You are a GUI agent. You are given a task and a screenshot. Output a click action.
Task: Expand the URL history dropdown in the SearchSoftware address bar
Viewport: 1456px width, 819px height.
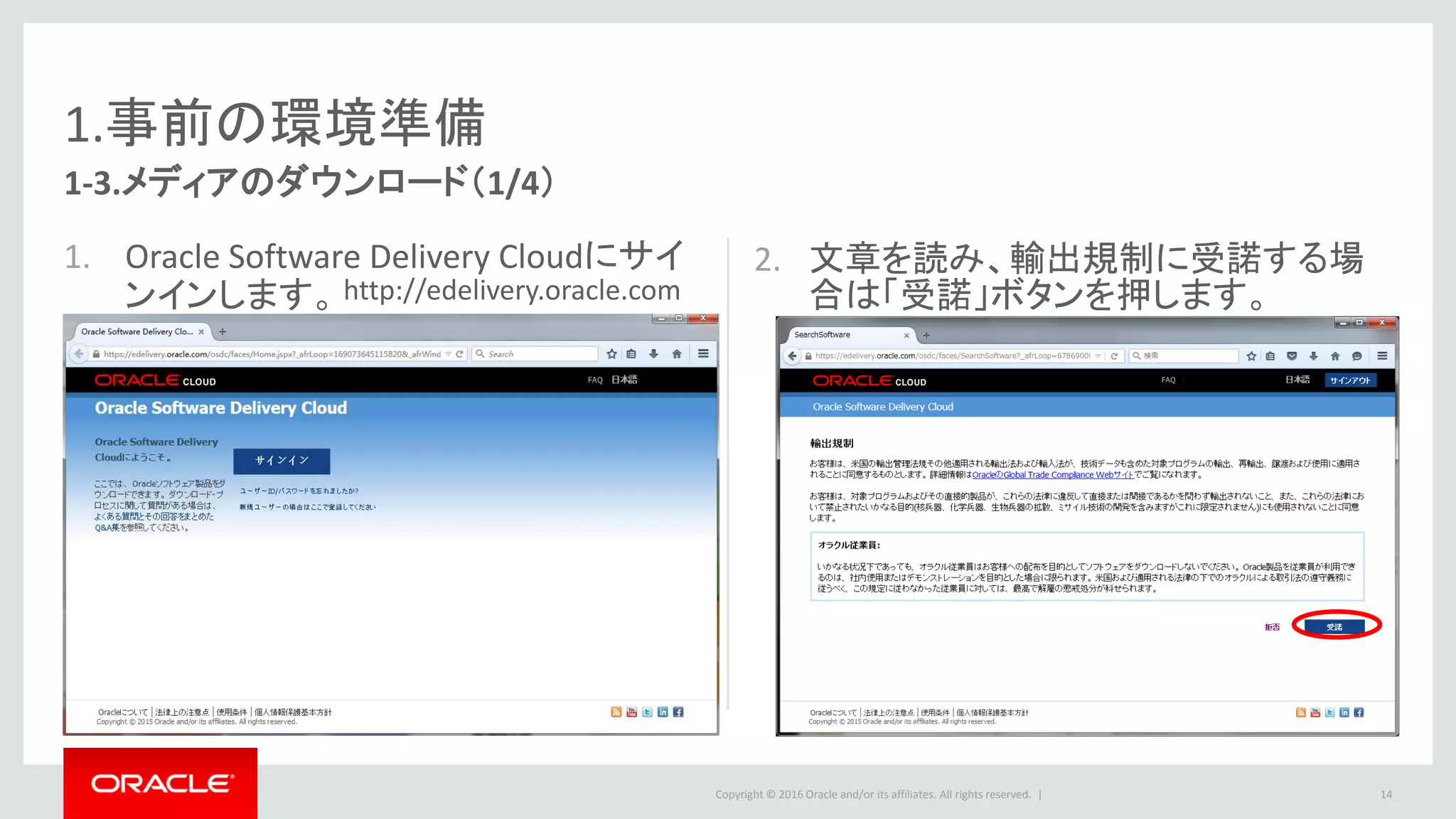tap(1098, 356)
